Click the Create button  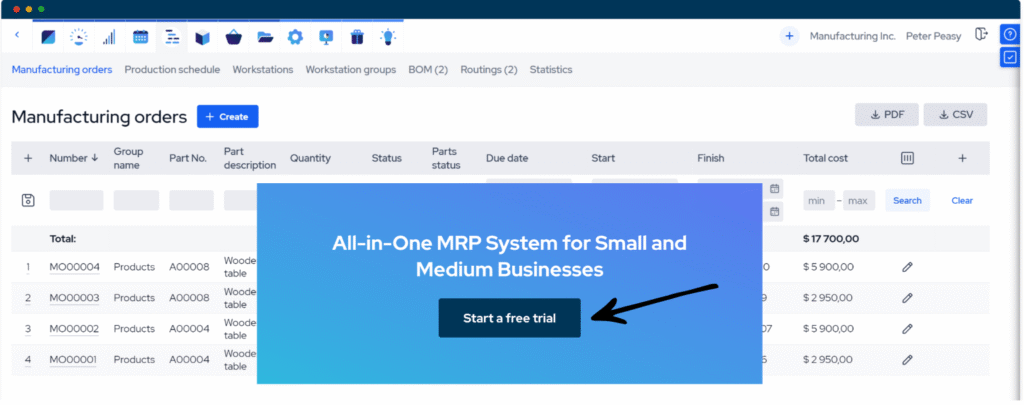tap(228, 117)
